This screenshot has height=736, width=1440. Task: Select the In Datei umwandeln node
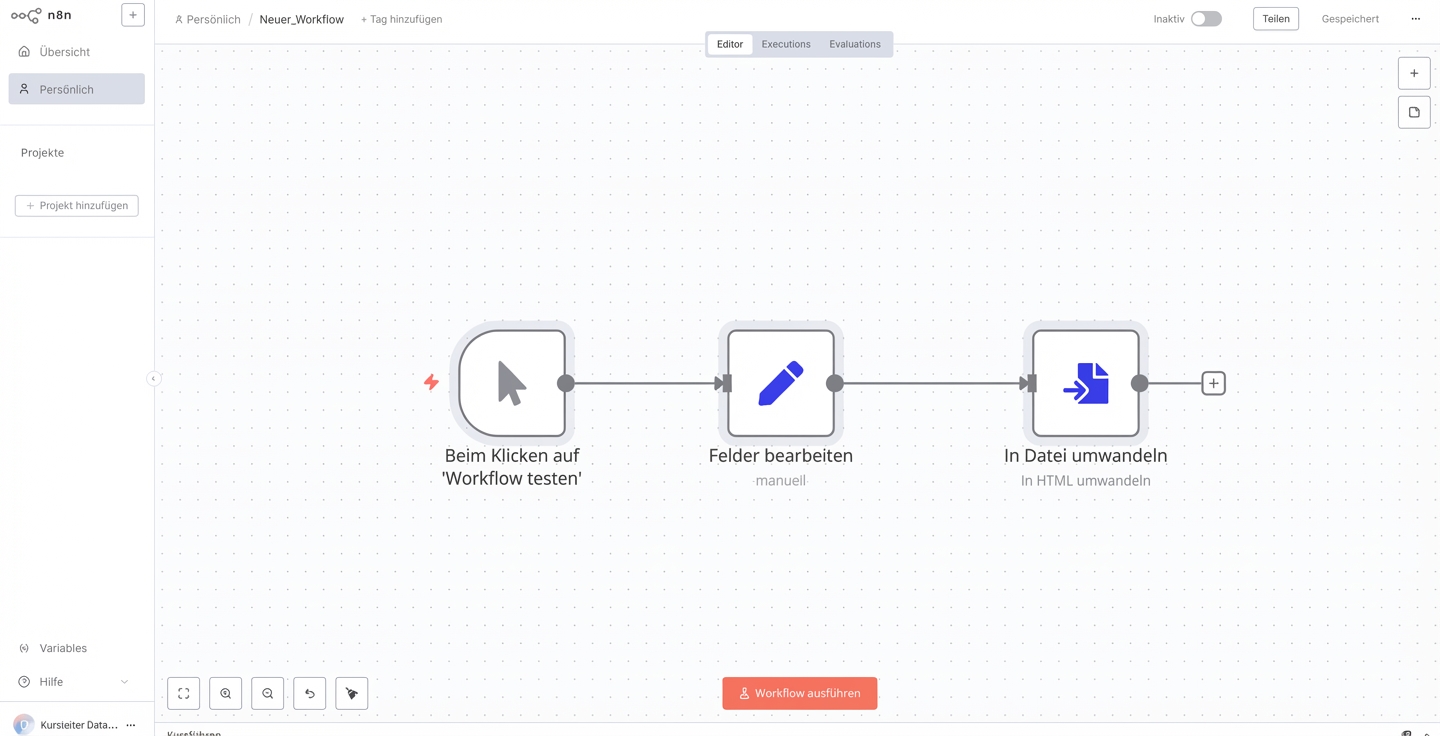(x=1086, y=383)
